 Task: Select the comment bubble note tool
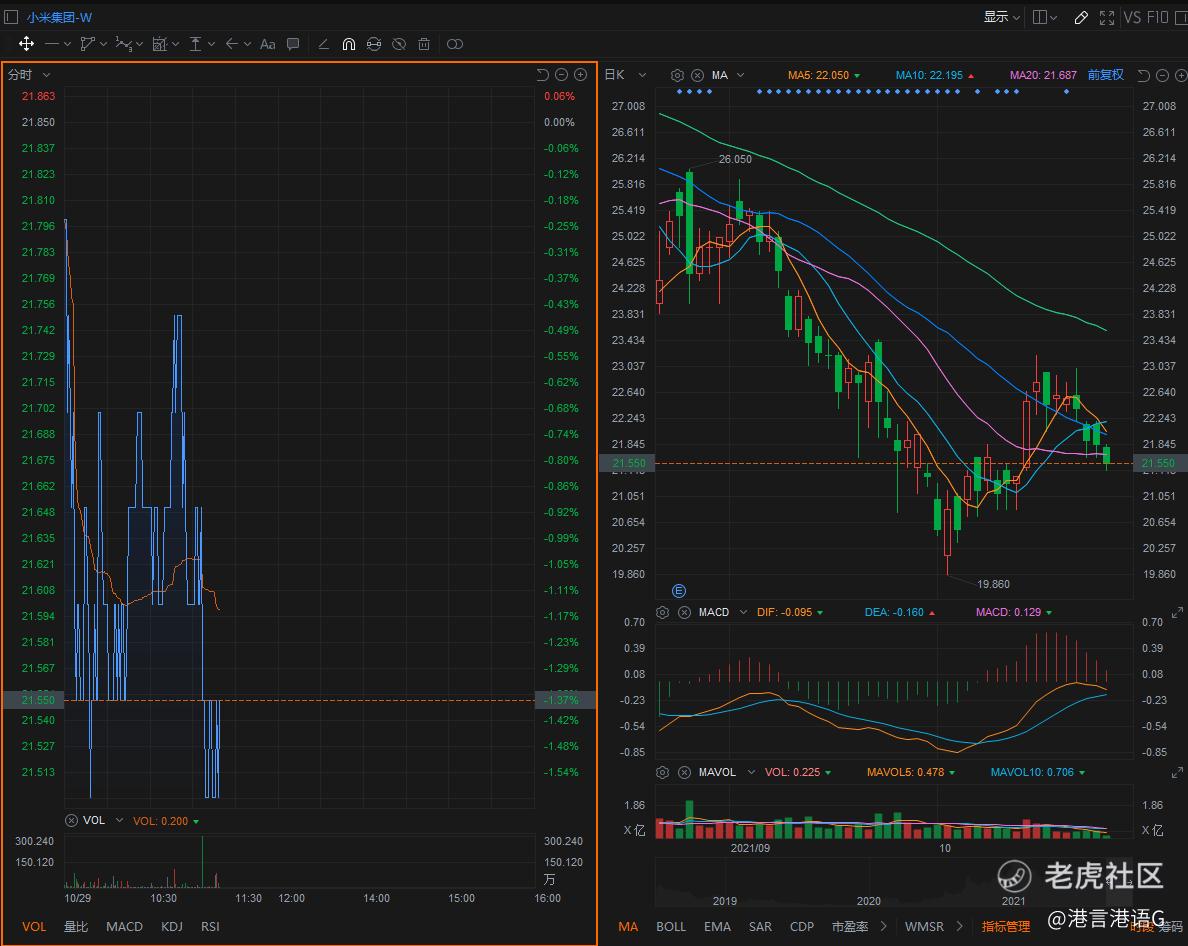(x=293, y=44)
